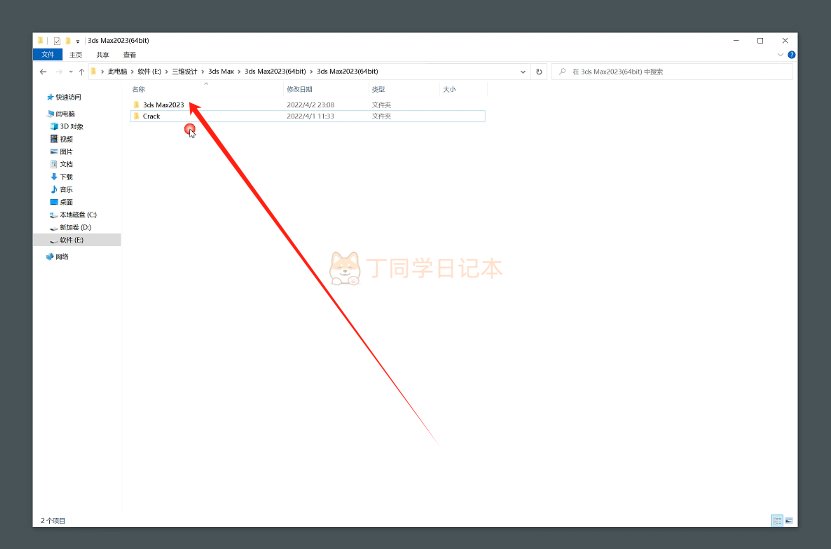Click 软件 (E:) in the address bar path
This screenshot has width=831, height=549.
(x=149, y=72)
